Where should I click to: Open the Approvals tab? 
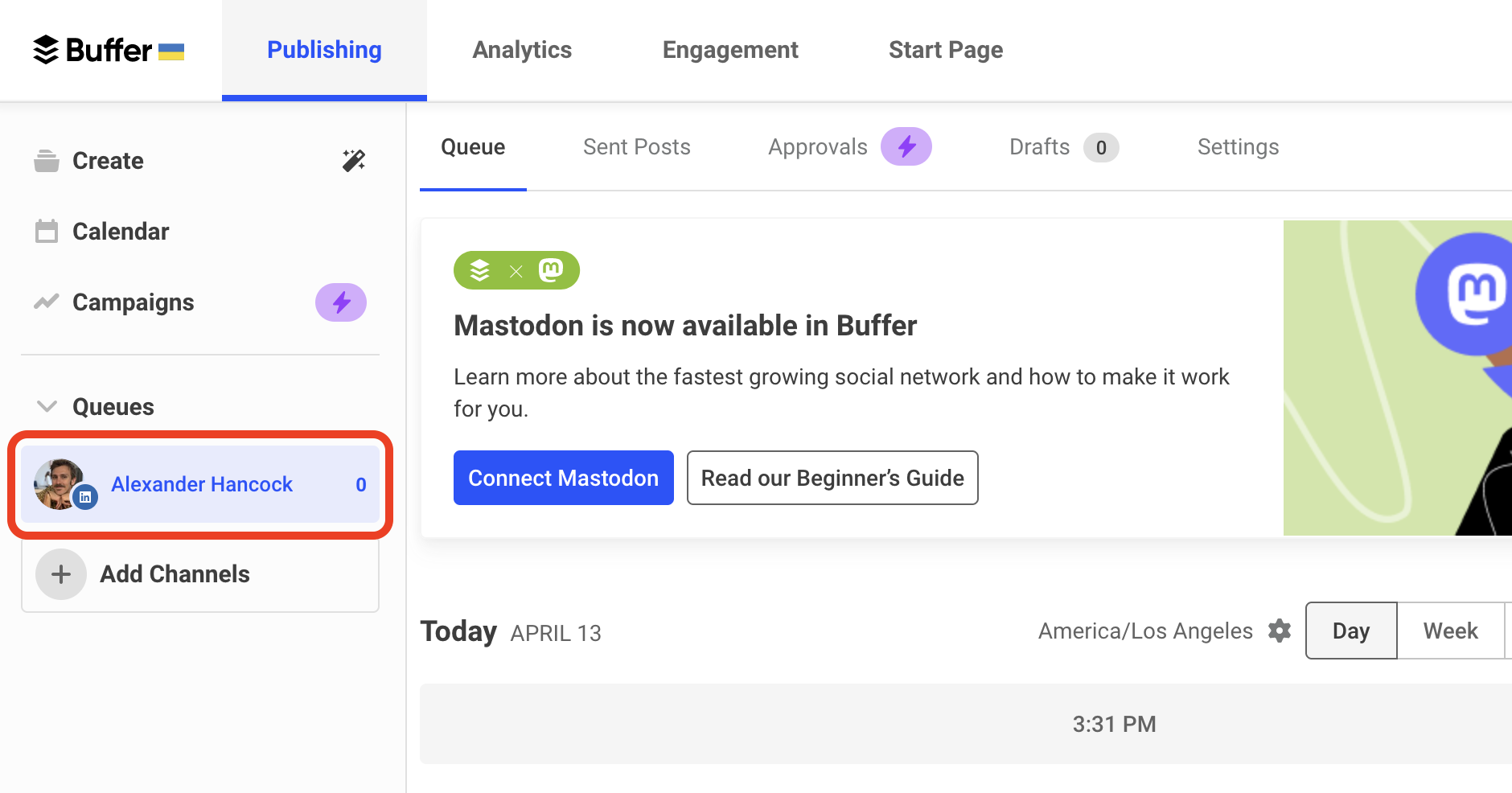[x=818, y=147]
